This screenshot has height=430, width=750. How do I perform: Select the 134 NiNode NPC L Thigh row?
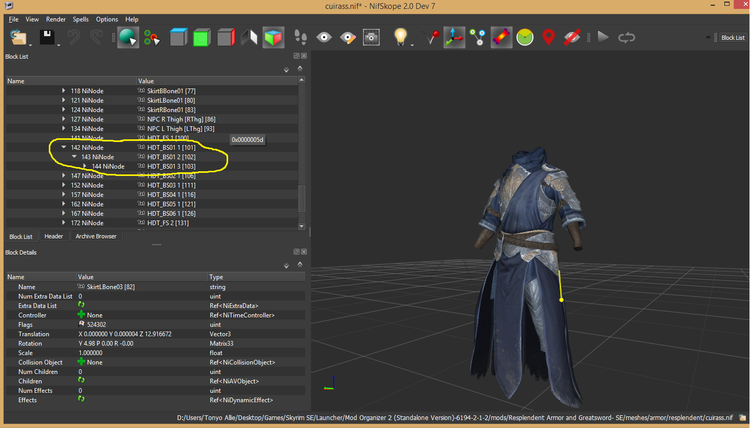pyautogui.click(x=152, y=128)
